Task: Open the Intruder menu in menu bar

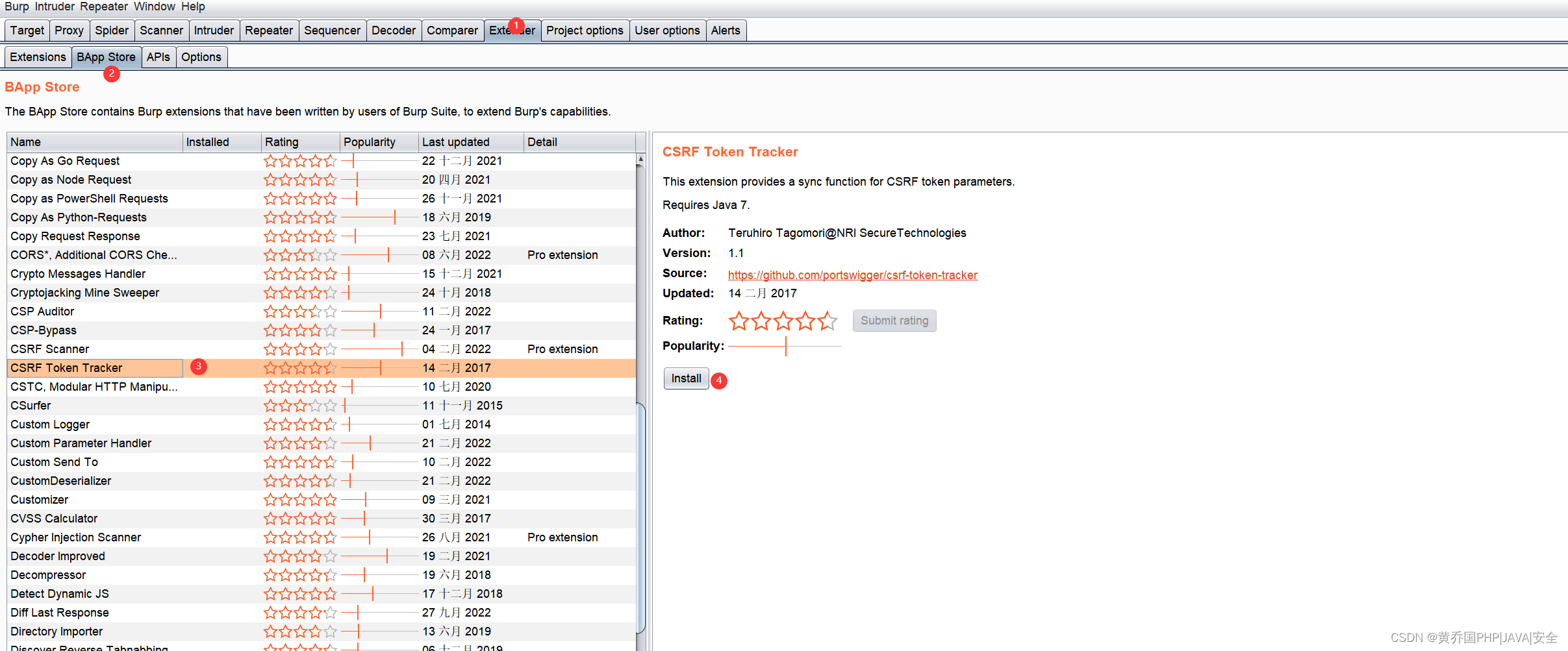Action: point(55,6)
